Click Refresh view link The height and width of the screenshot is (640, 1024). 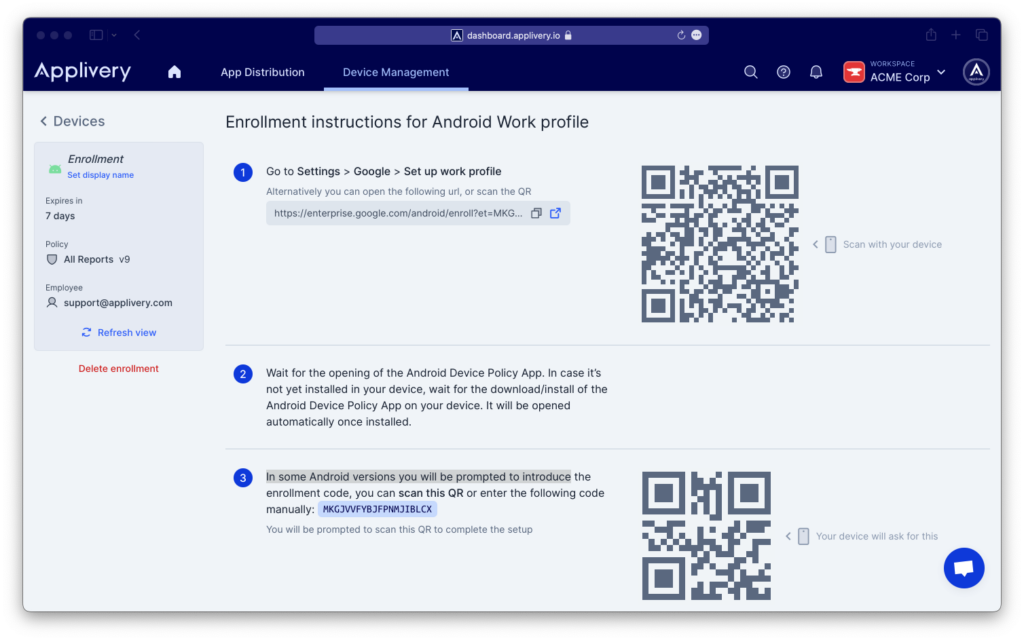(127, 332)
